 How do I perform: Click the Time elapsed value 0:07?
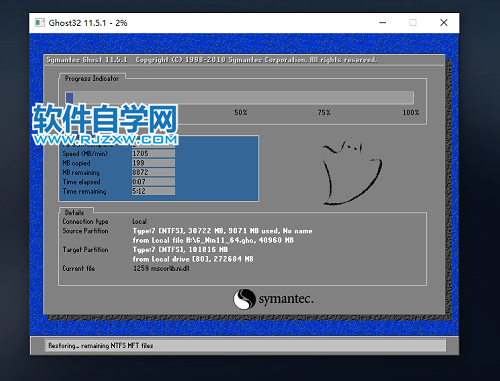click(153, 182)
